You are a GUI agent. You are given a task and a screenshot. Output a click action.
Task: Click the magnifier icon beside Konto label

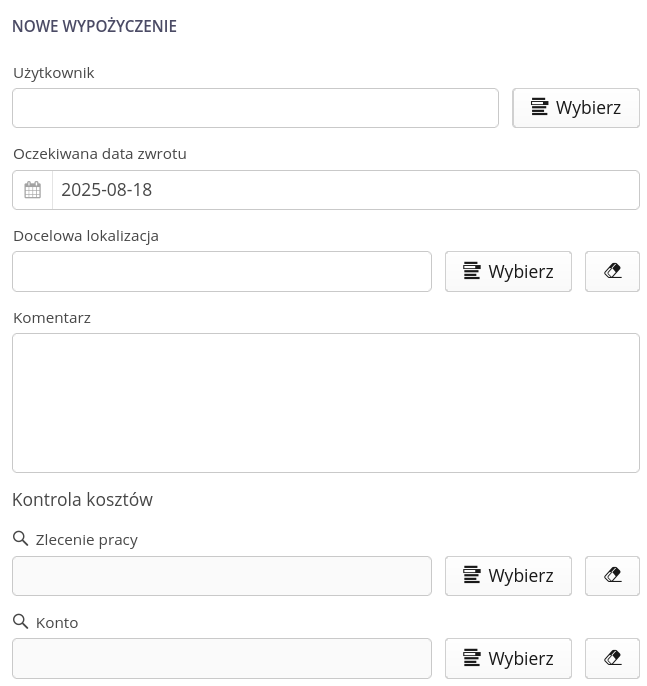pyautogui.click(x=20, y=622)
